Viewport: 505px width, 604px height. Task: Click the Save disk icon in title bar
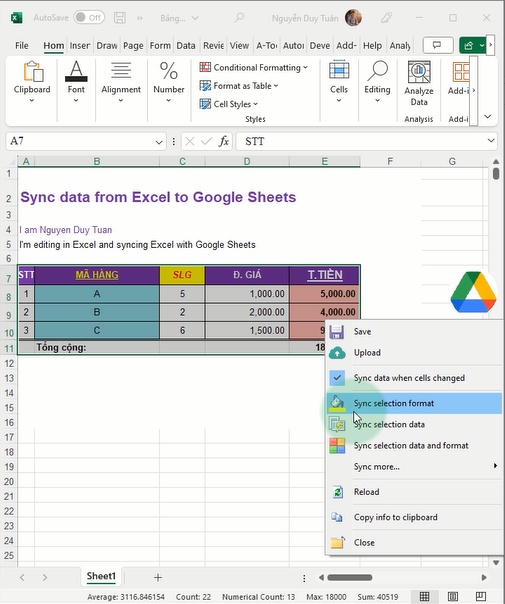120,18
